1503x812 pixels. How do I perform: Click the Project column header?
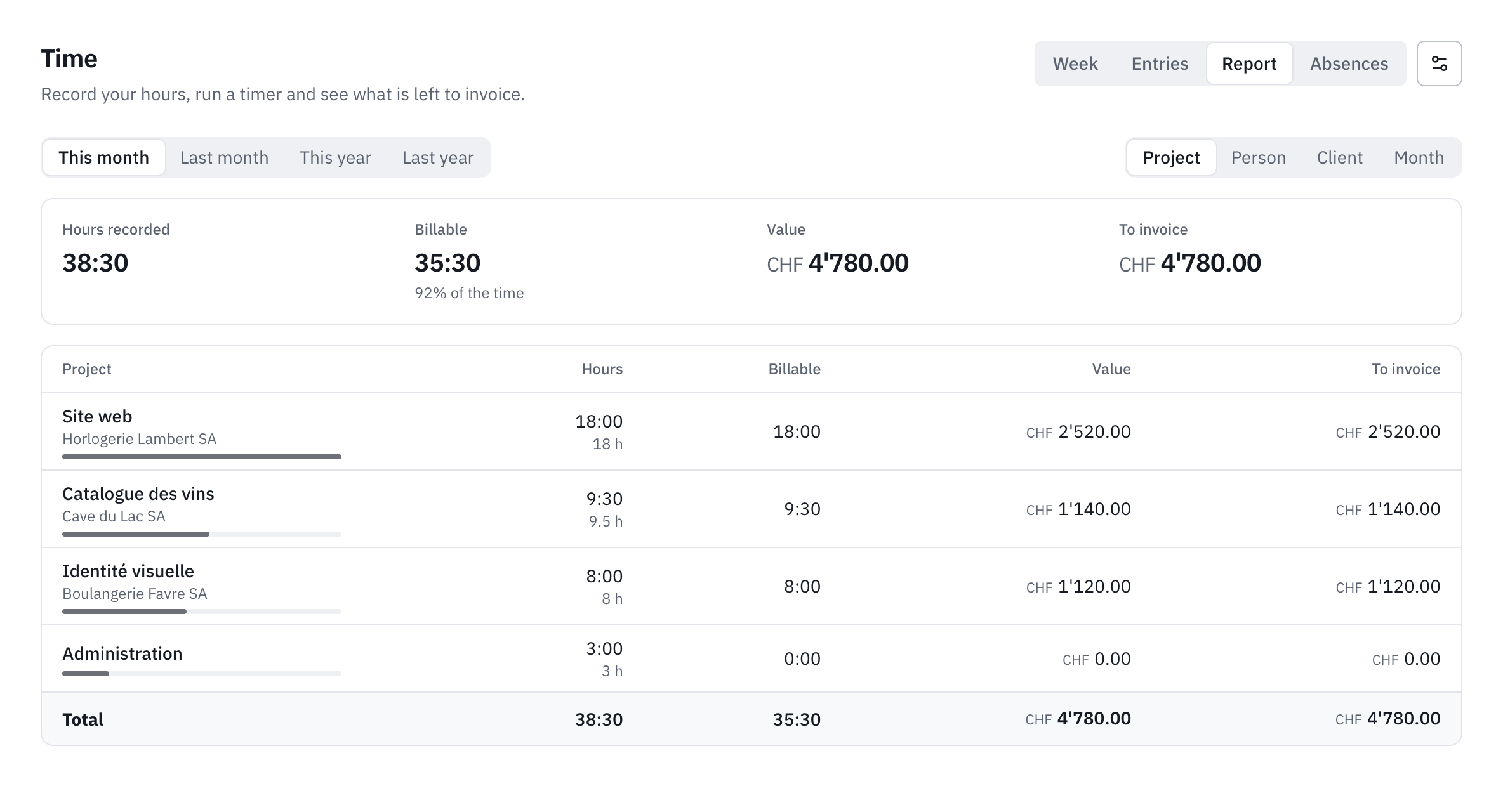[x=87, y=369]
